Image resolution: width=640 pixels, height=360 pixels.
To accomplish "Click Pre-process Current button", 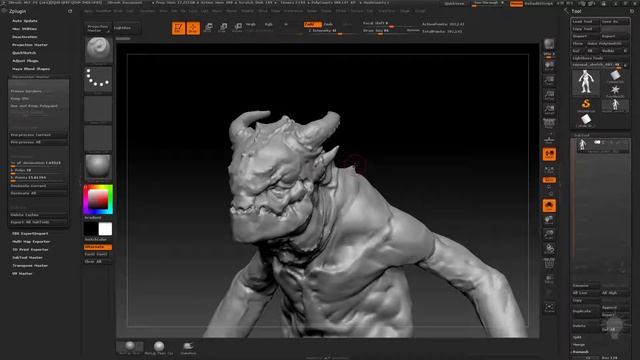I will (x=38, y=135).
